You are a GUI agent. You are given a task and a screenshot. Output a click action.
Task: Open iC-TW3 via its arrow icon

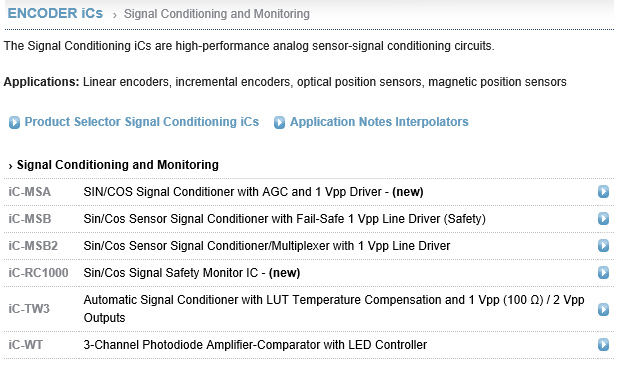(x=603, y=309)
